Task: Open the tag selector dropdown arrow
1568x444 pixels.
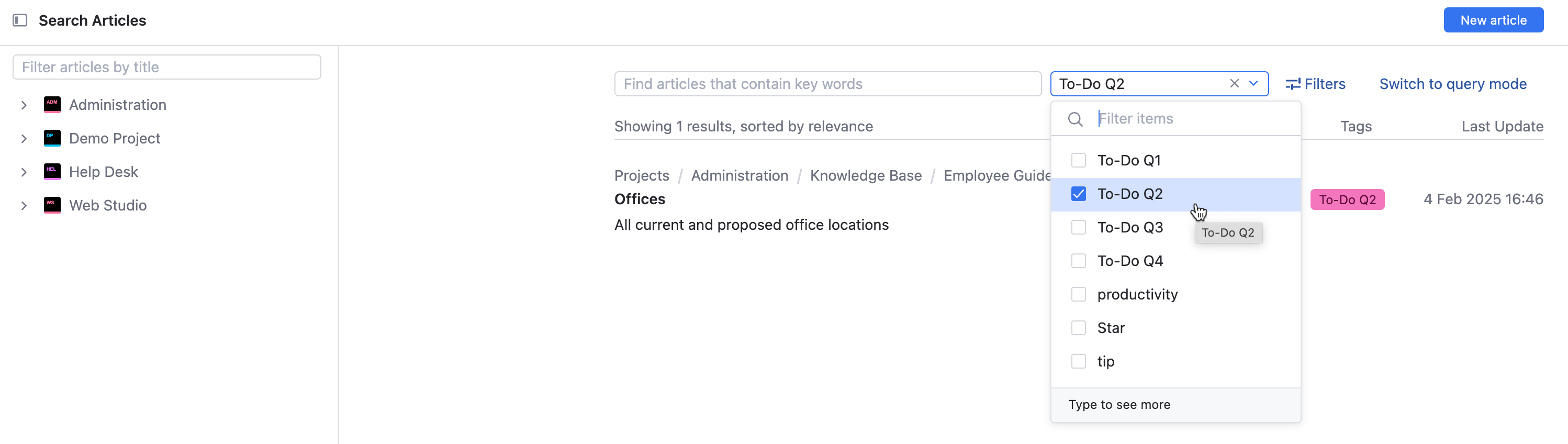Action: [x=1253, y=84]
